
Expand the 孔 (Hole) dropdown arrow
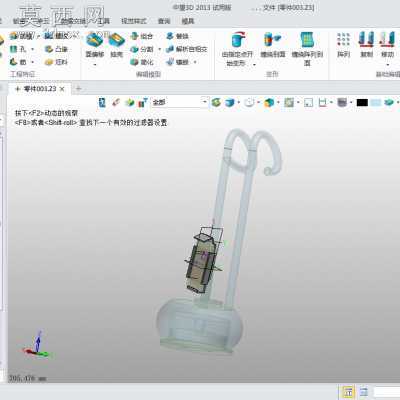32,49
